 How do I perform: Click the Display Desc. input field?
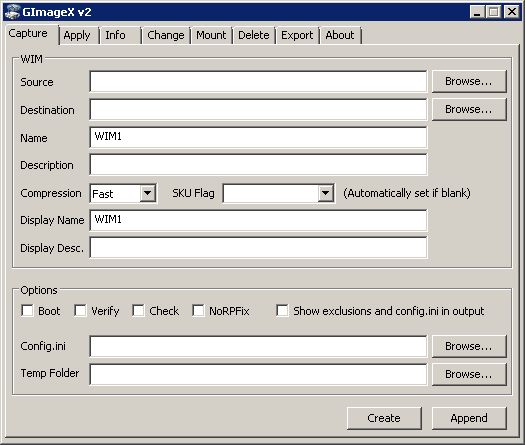point(258,248)
